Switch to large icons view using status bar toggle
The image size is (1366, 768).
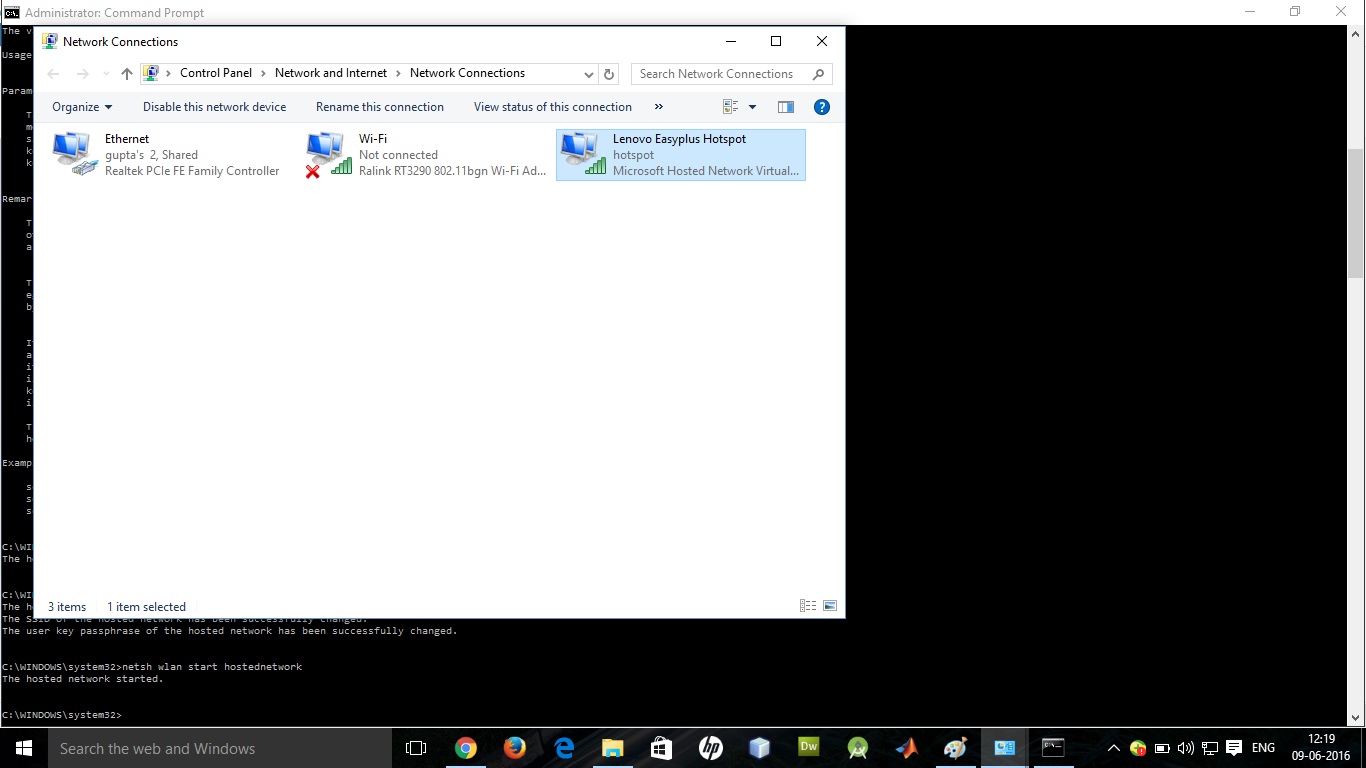click(830, 605)
